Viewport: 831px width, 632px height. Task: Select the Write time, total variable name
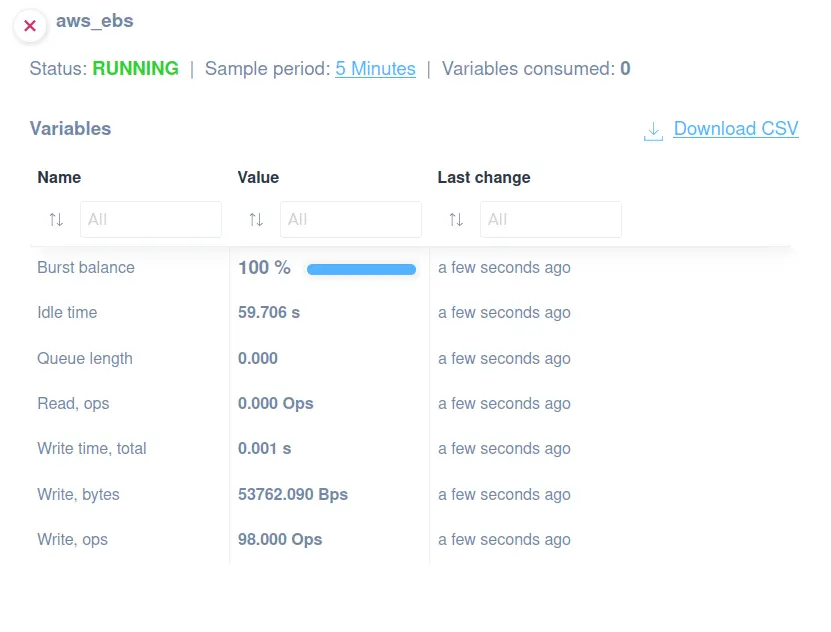pos(92,449)
